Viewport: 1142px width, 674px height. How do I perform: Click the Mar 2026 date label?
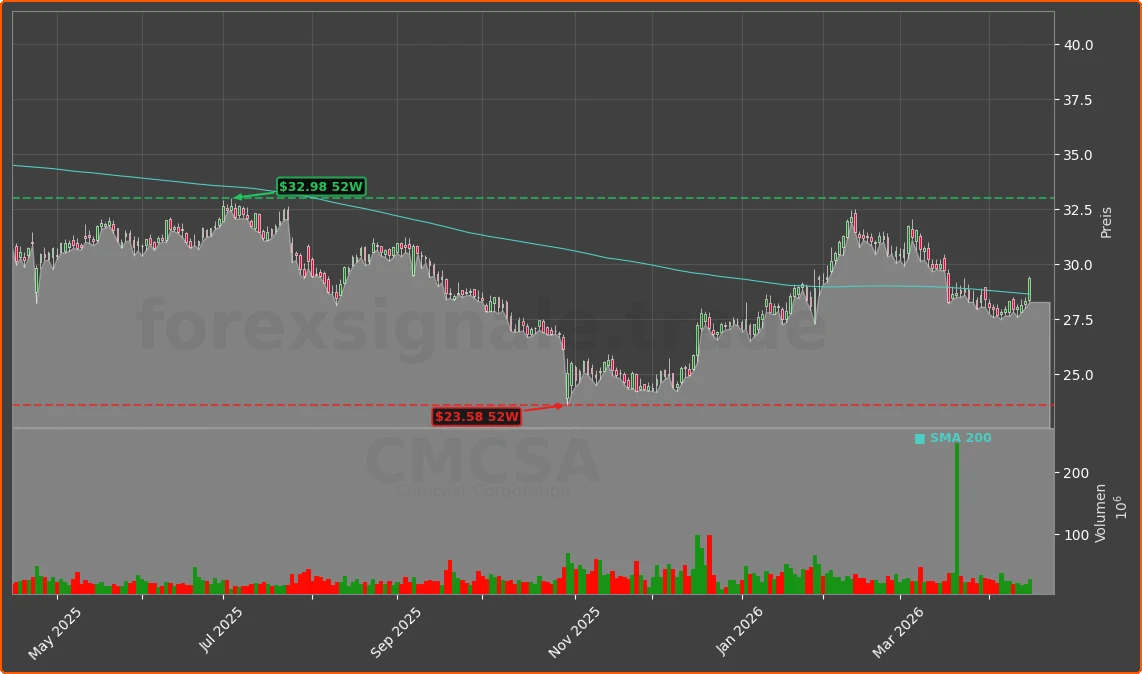(897, 632)
